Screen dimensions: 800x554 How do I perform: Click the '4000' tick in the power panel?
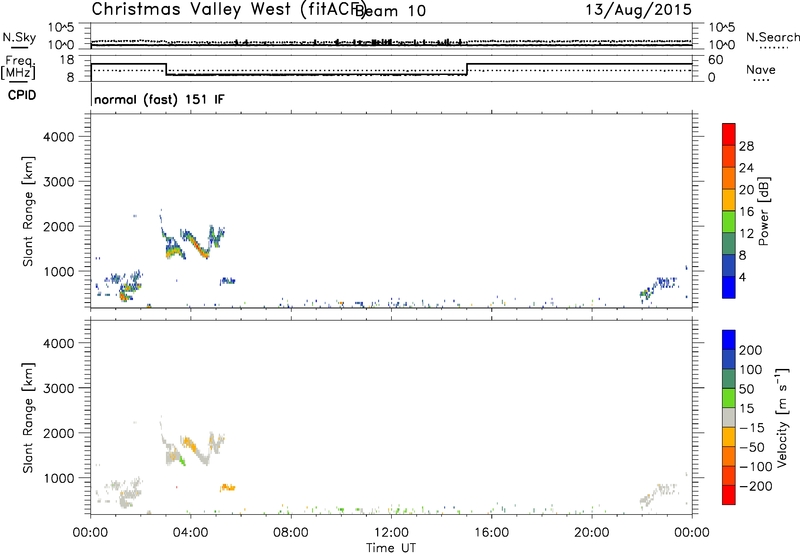tap(59, 137)
